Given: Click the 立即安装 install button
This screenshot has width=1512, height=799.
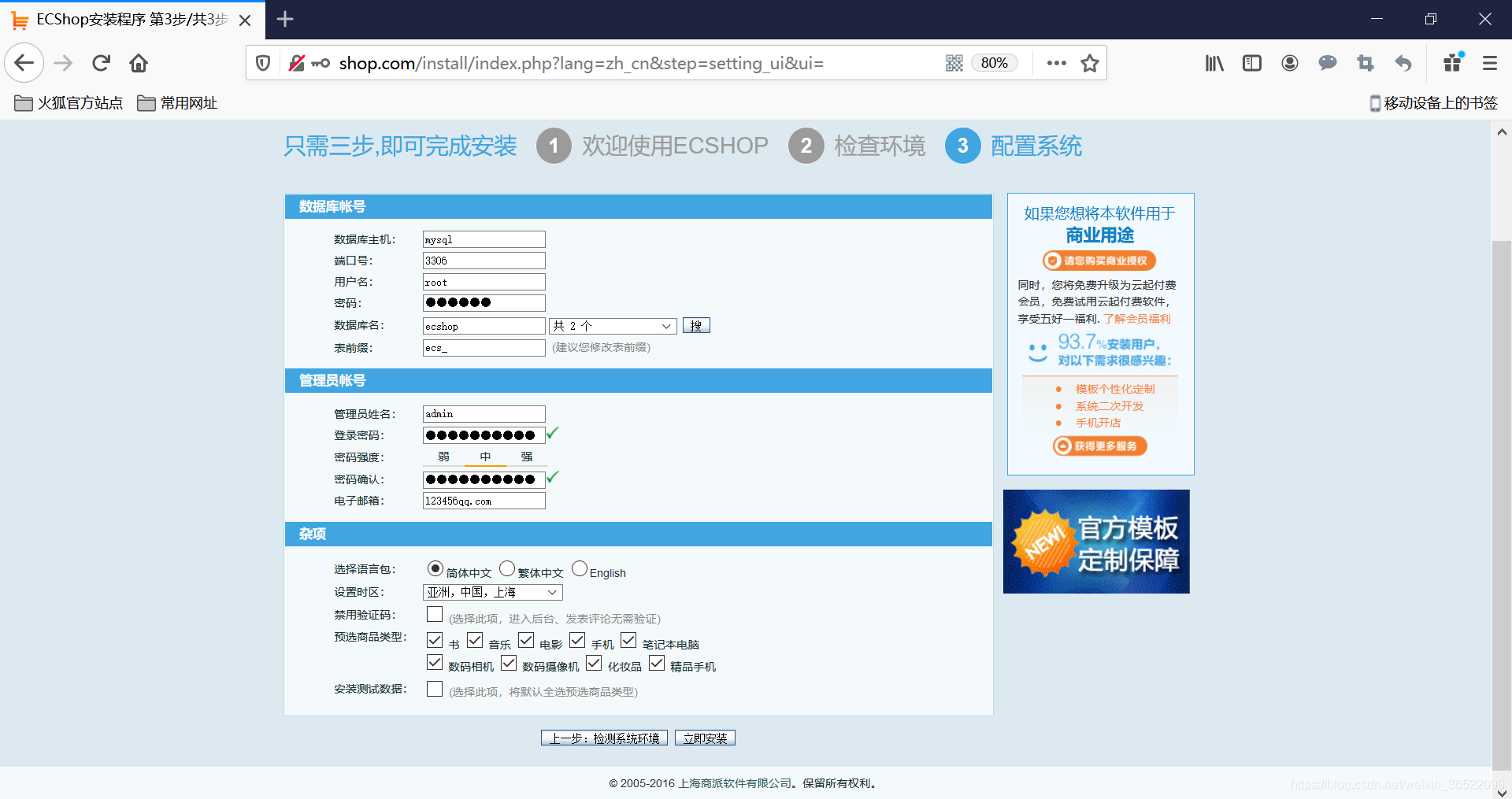Looking at the screenshot, I should (705, 738).
